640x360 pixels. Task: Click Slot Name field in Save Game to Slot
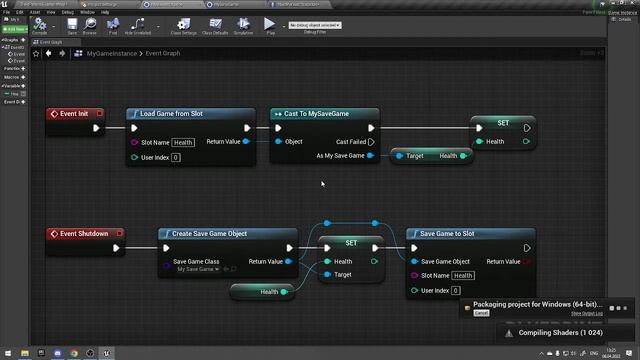pyautogui.click(x=463, y=276)
